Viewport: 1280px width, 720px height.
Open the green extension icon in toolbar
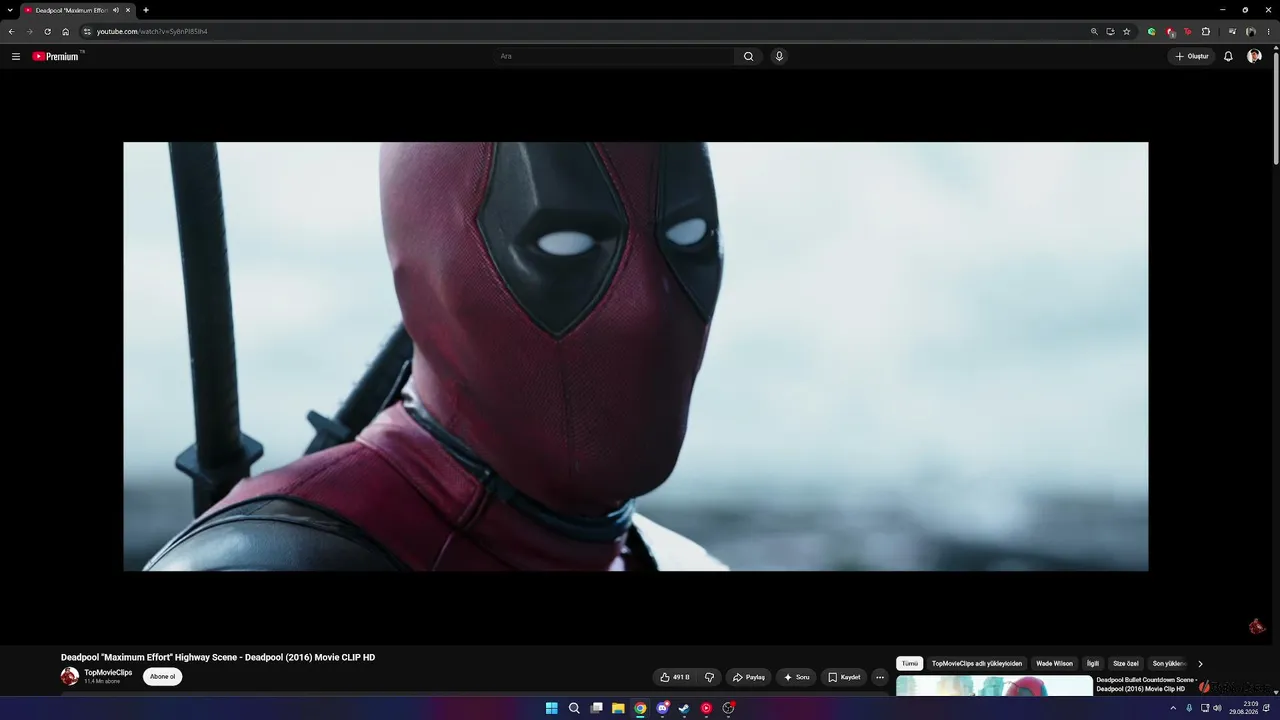1151,31
